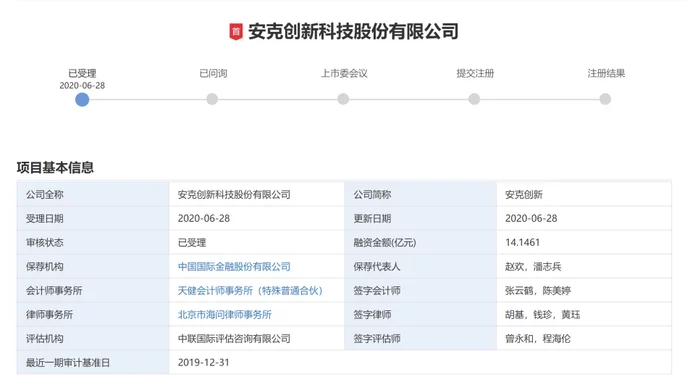The width and height of the screenshot is (690, 385).
Task: Click the 保荐代表人 names 赵欢，潘志兵
Action: pos(533,267)
